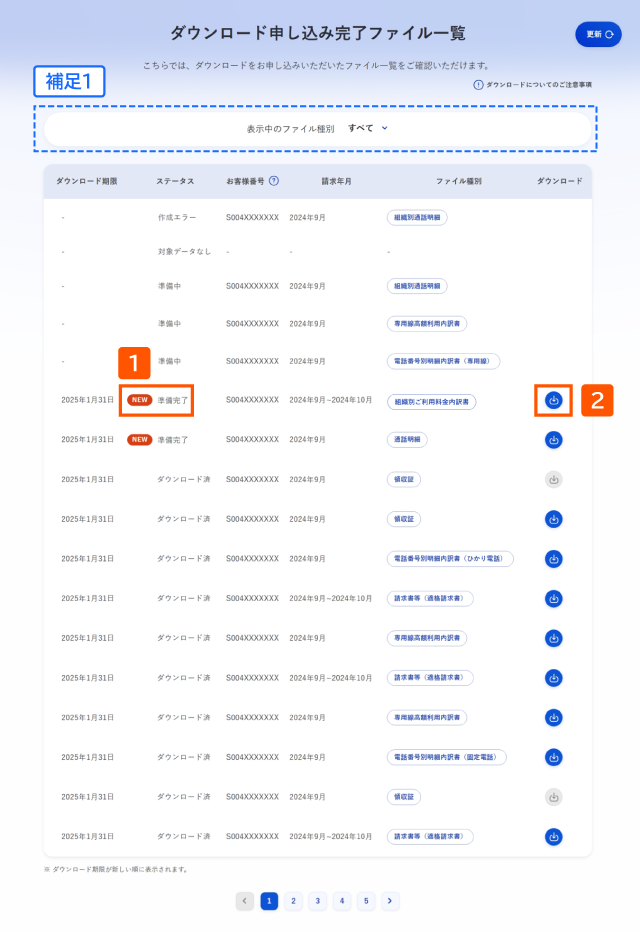640x941 pixels.
Task: Expand the すべて file type dropdown
Action: [x=368, y=128]
